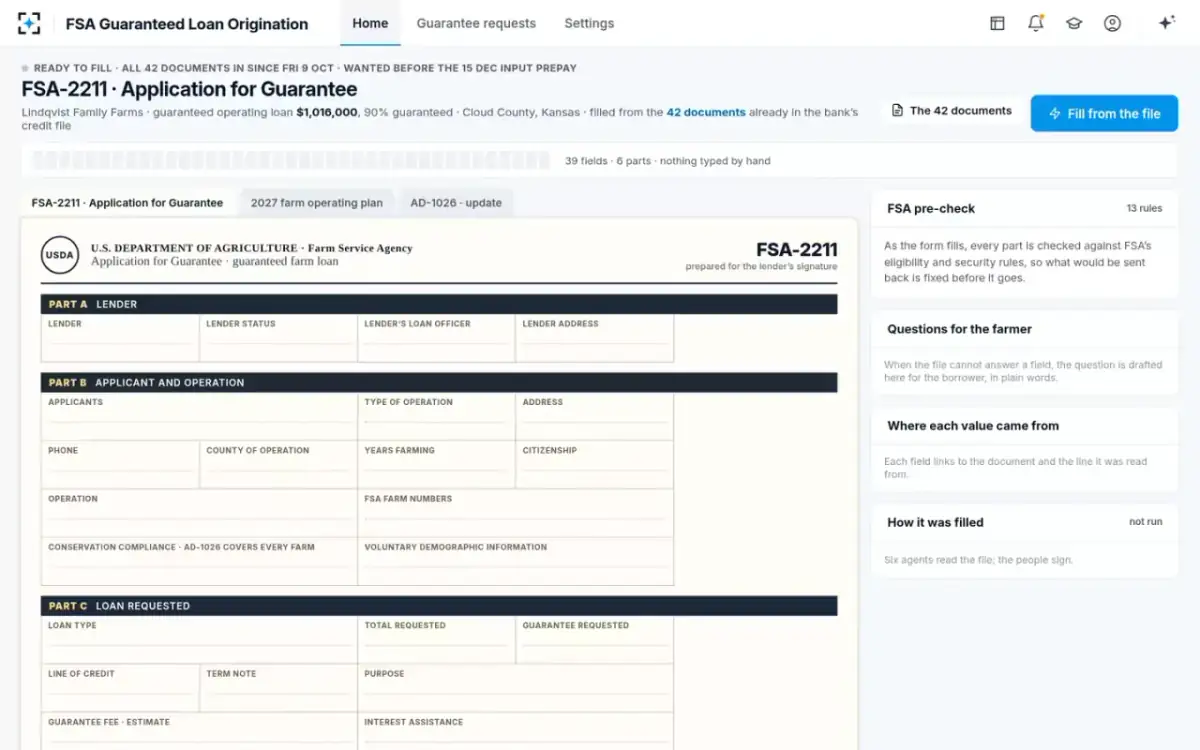Click the Fill from the file button
The image size is (1200, 750).
[x=1104, y=113]
